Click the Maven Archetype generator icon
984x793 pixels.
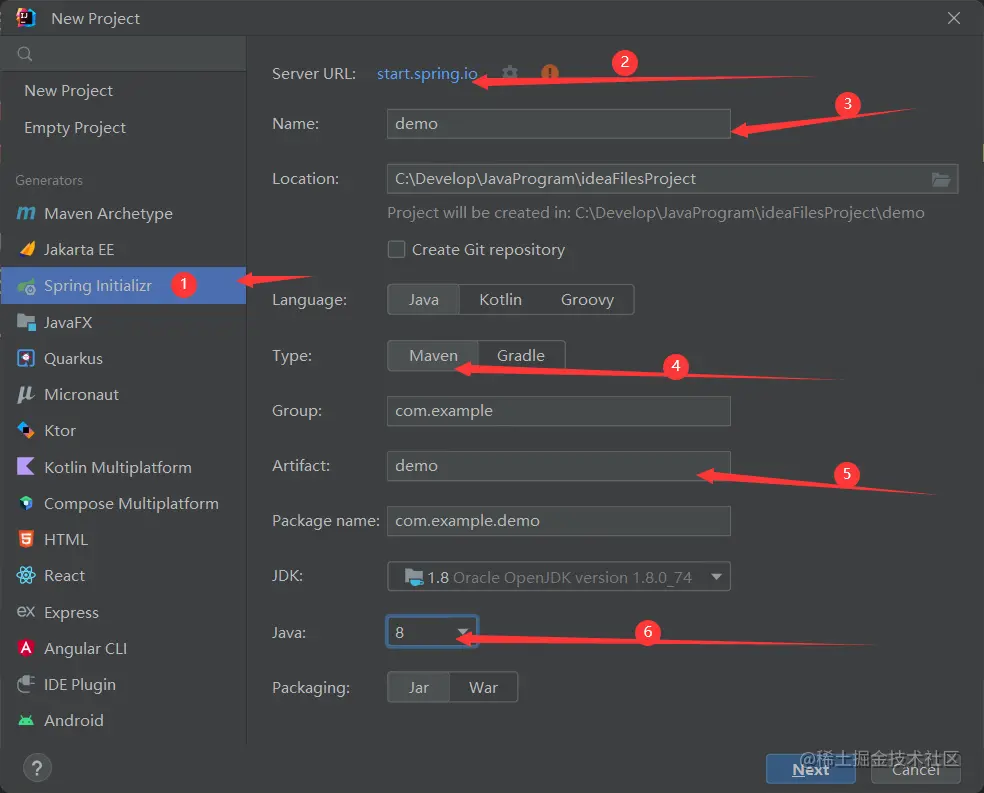click(26, 213)
